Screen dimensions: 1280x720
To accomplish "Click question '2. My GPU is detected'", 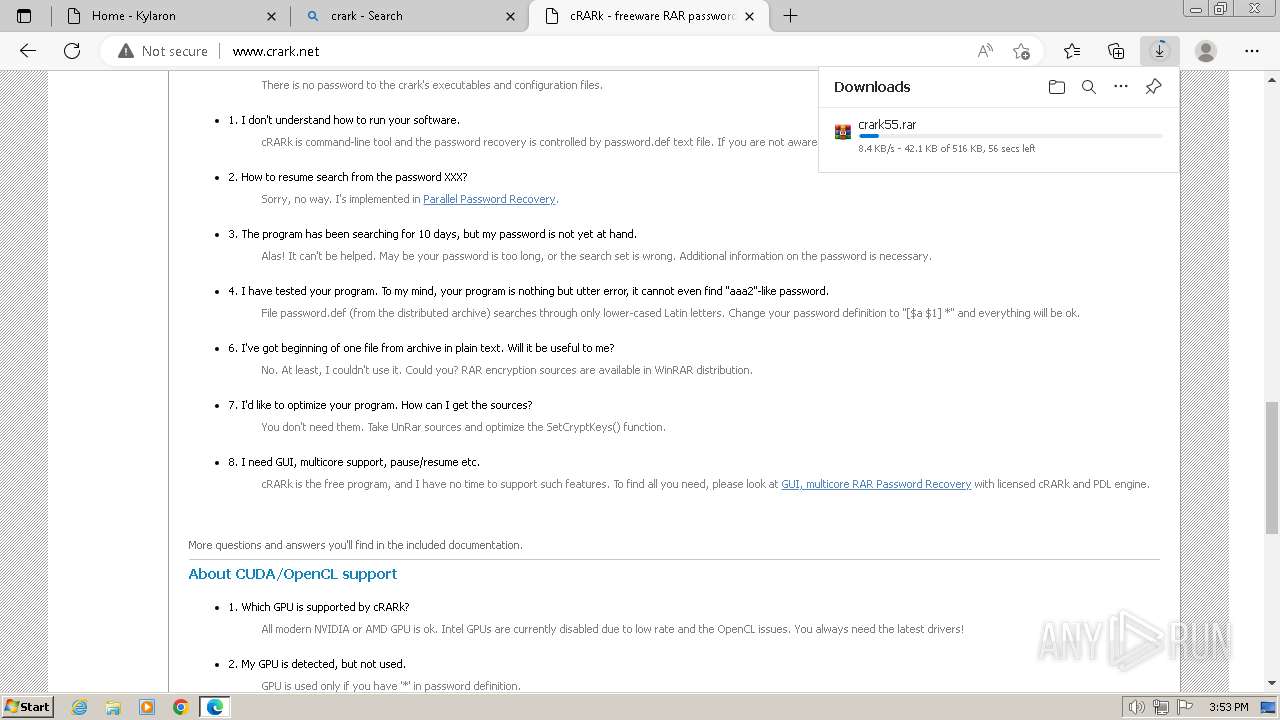I will tap(316, 664).
